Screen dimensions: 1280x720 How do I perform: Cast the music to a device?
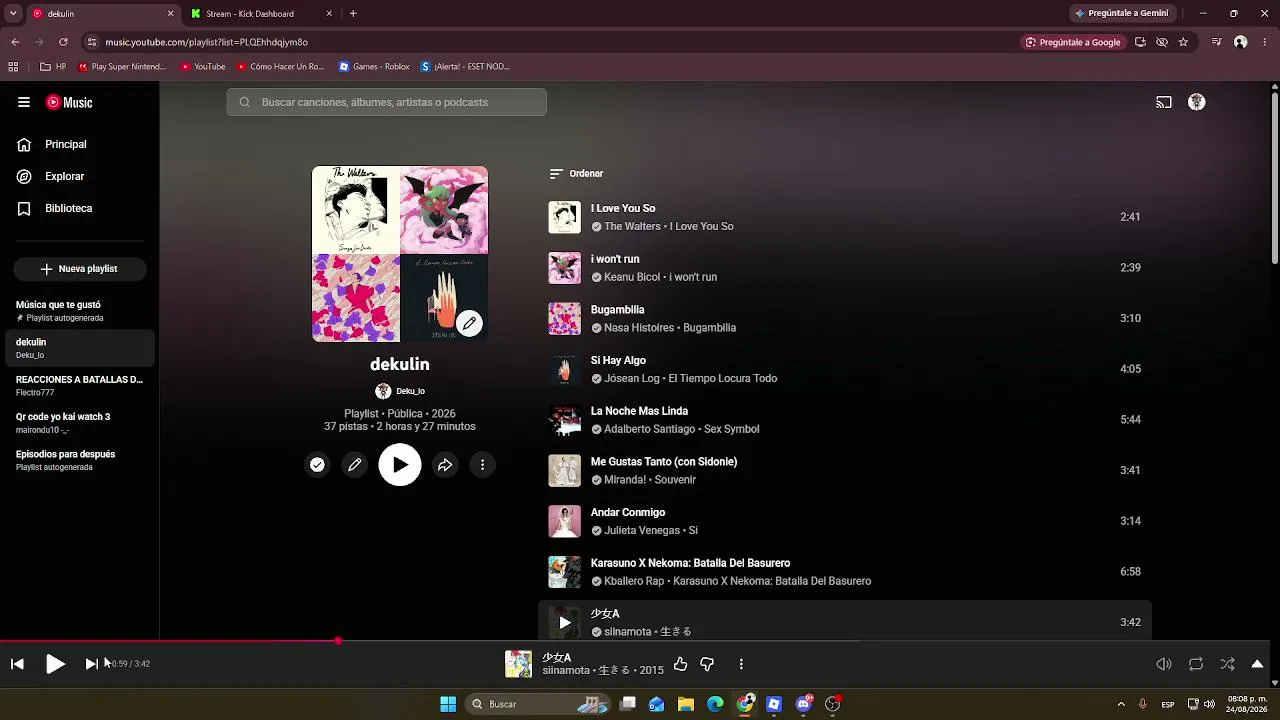click(1164, 102)
